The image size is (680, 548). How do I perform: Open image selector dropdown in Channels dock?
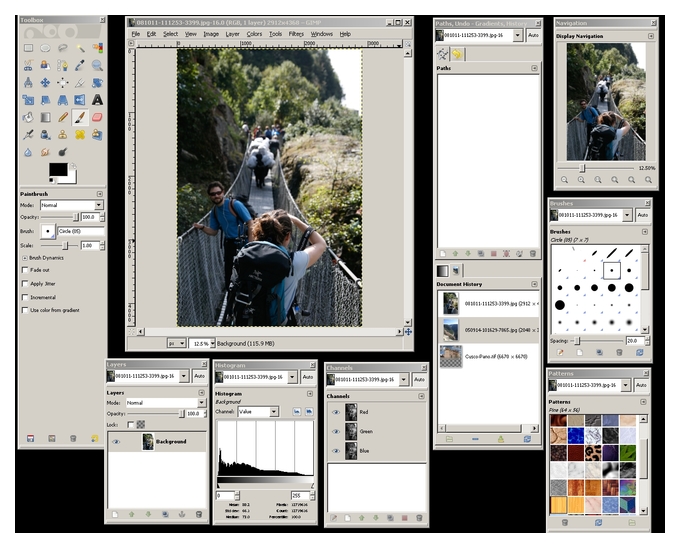coord(404,379)
